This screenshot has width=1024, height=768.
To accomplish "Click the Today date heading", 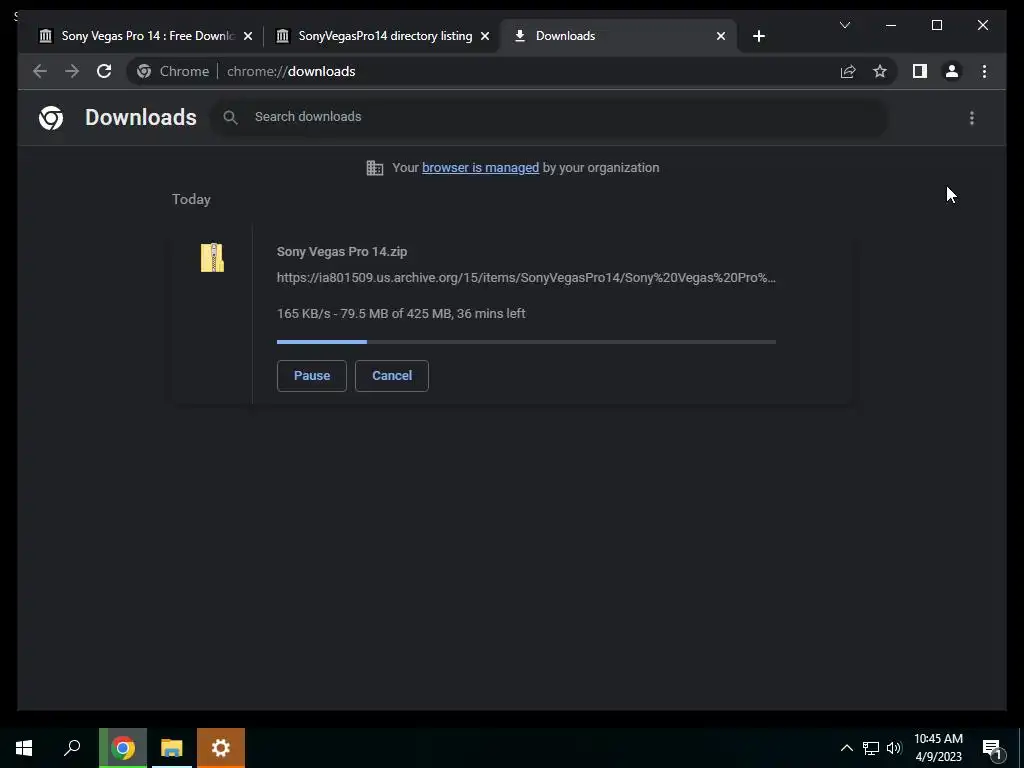I will tap(191, 199).
